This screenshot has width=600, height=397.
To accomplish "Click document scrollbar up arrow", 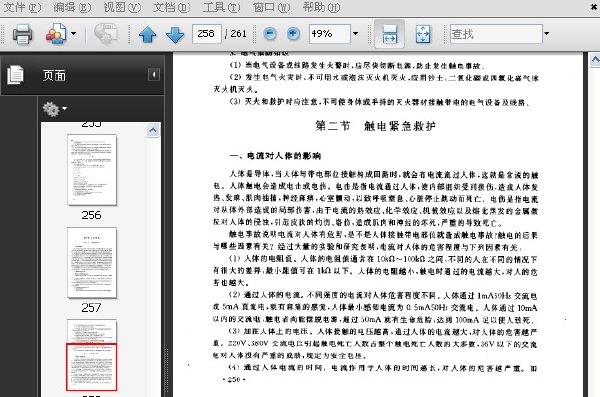I will pyautogui.click(x=595, y=60).
